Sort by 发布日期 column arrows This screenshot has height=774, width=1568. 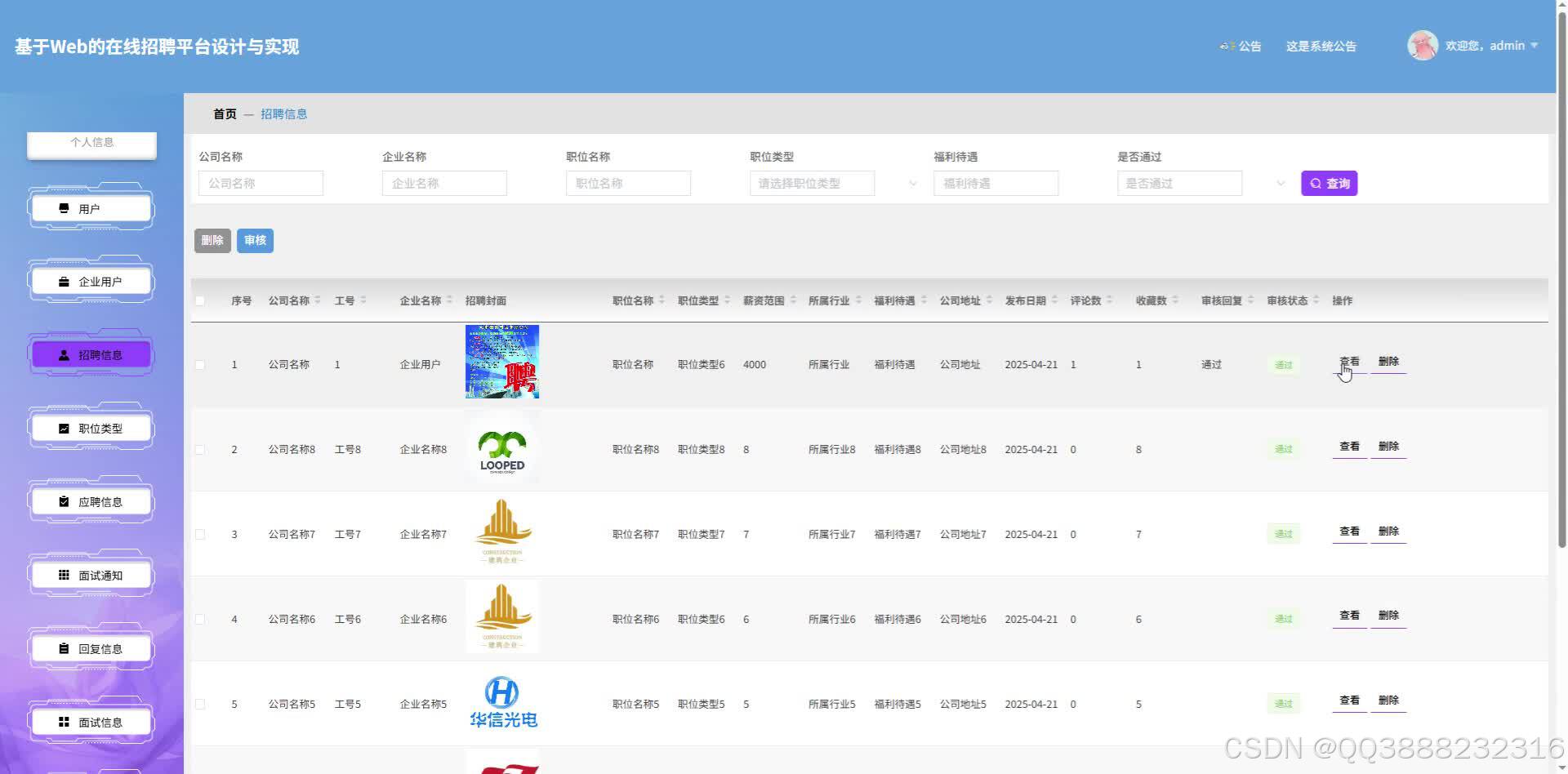pos(1054,300)
